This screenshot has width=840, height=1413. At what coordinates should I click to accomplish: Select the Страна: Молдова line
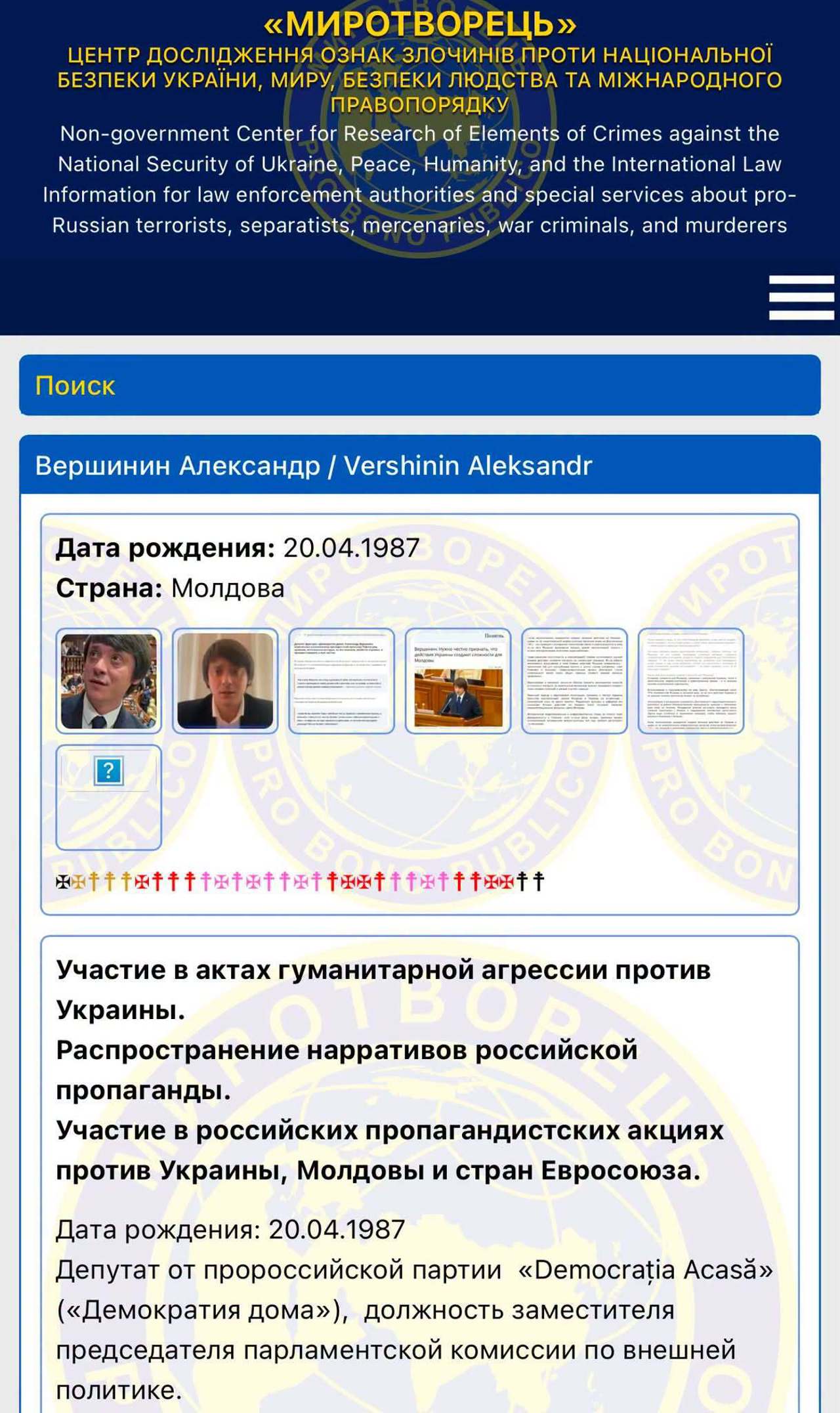(171, 588)
